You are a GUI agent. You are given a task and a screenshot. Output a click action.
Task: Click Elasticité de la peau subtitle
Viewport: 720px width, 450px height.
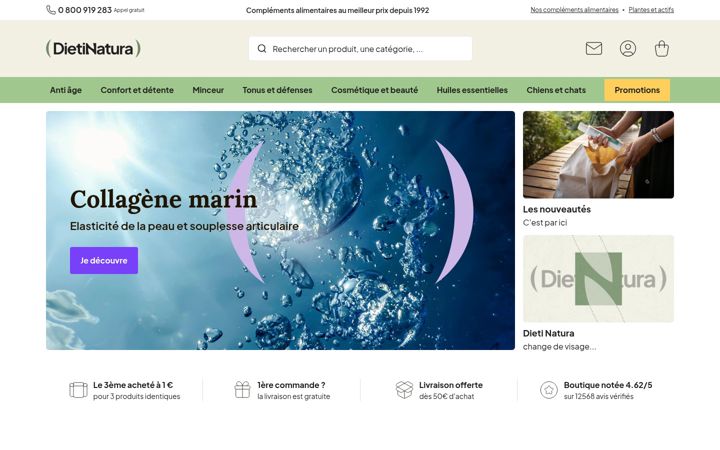[x=184, y=226]
